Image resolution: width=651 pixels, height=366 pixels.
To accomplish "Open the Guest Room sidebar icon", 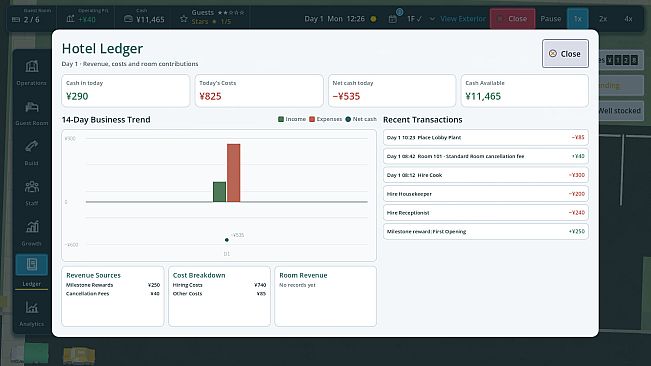I will coord(32,107).
